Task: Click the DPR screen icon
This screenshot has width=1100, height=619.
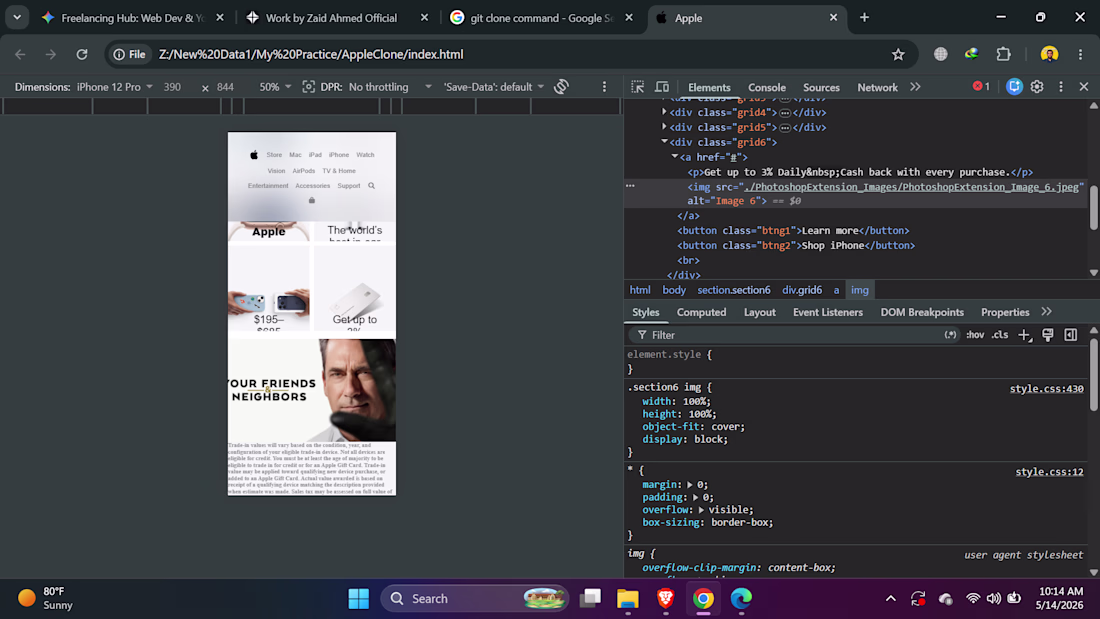Action: coord(308,86)
